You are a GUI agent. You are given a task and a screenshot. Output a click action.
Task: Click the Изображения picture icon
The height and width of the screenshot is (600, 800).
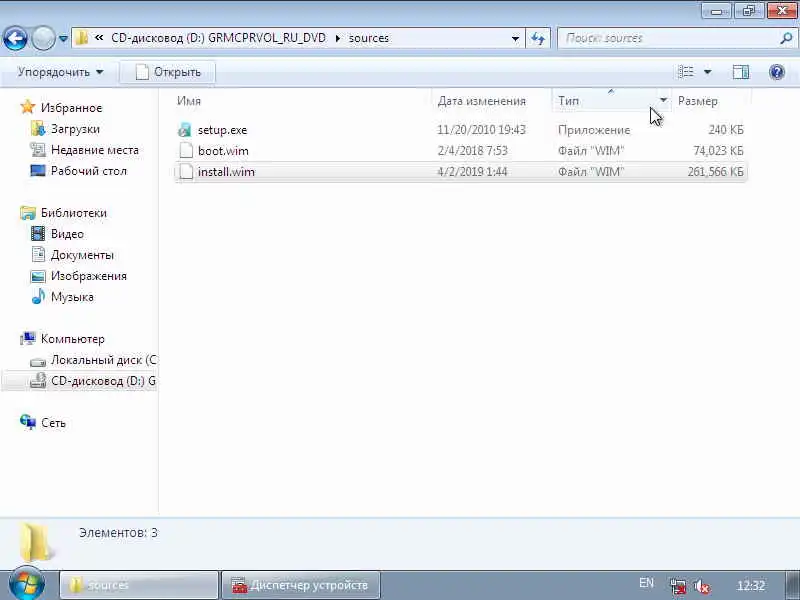38,276
